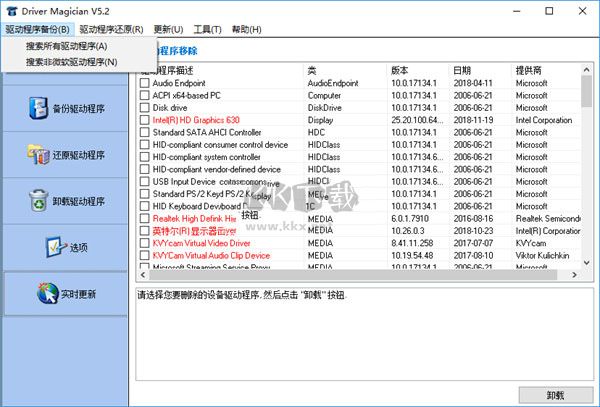Select 备份驱动程序 in the sidebar

65,108
